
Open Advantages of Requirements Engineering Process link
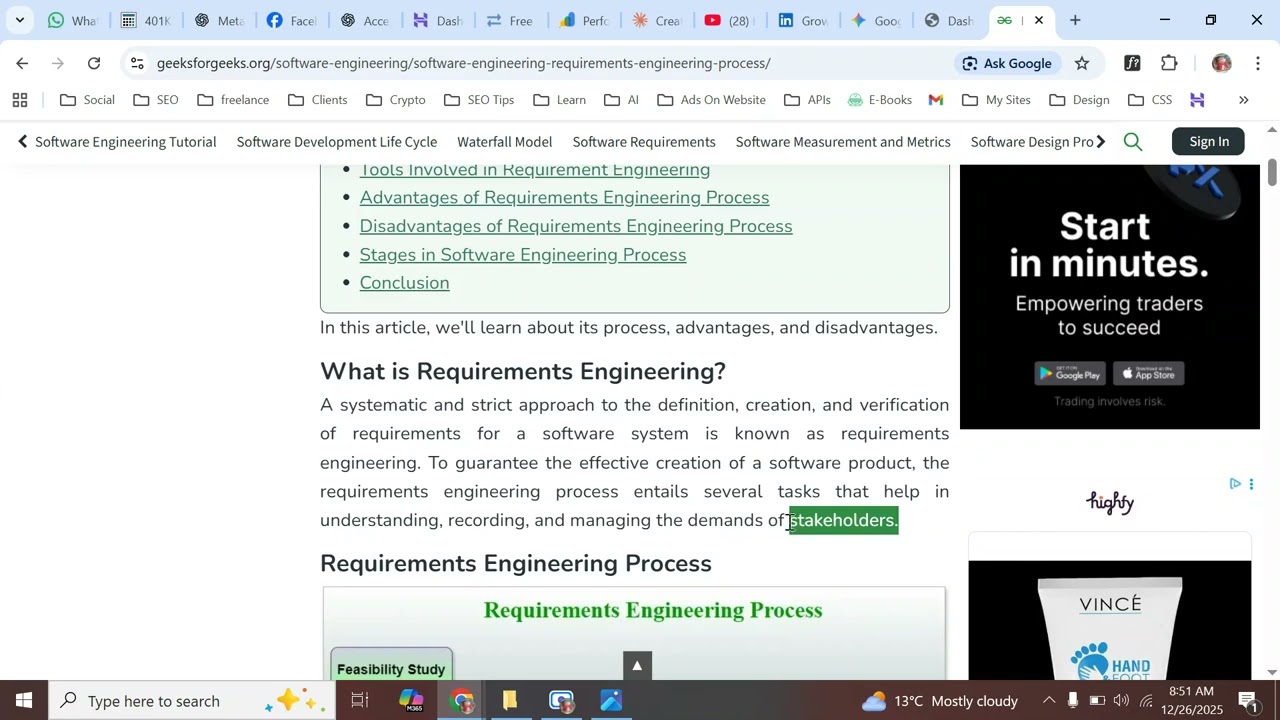[x=564, y=198]
